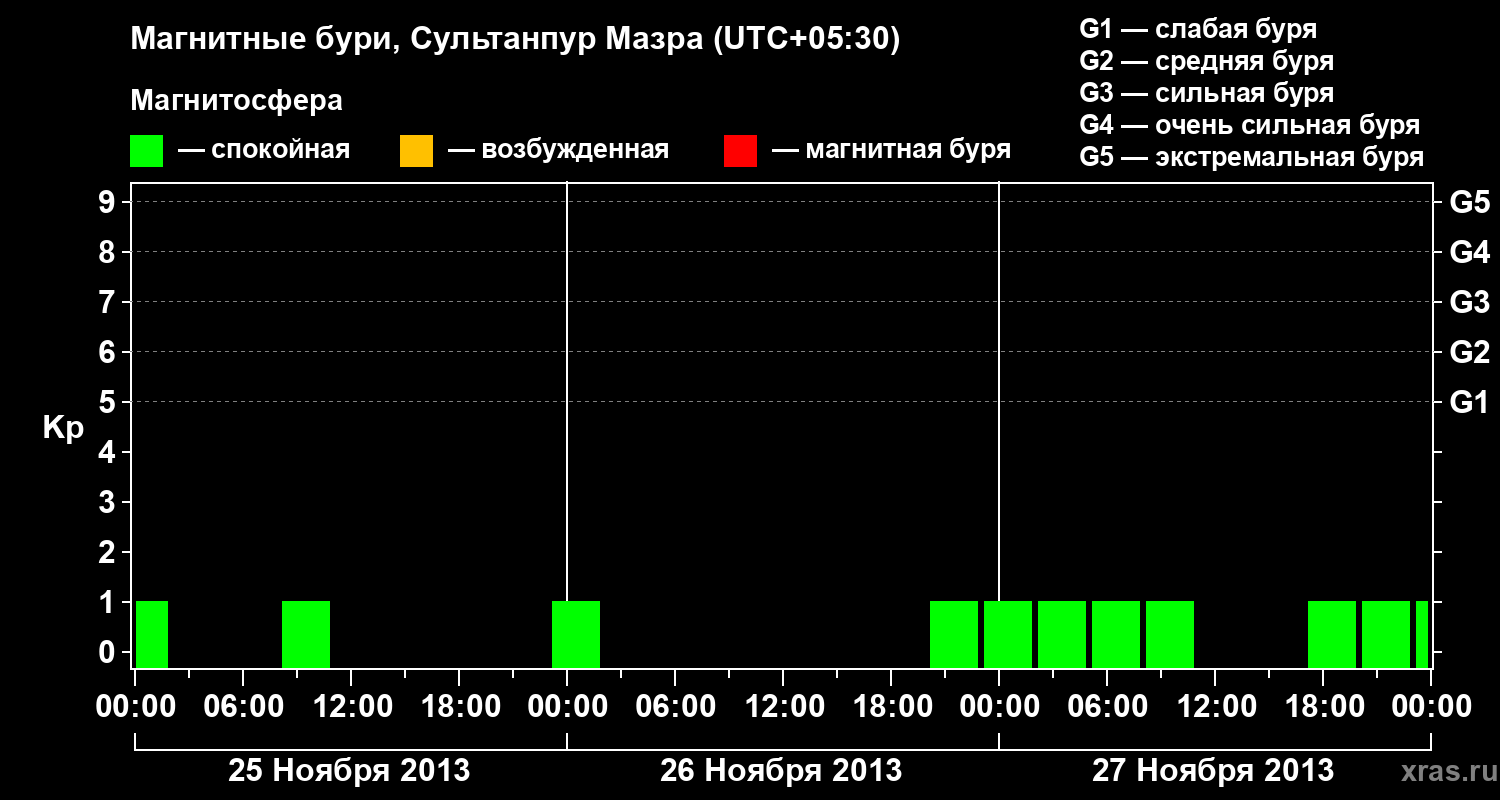Click the '— спокойная' legend label

tap(264, 150)
